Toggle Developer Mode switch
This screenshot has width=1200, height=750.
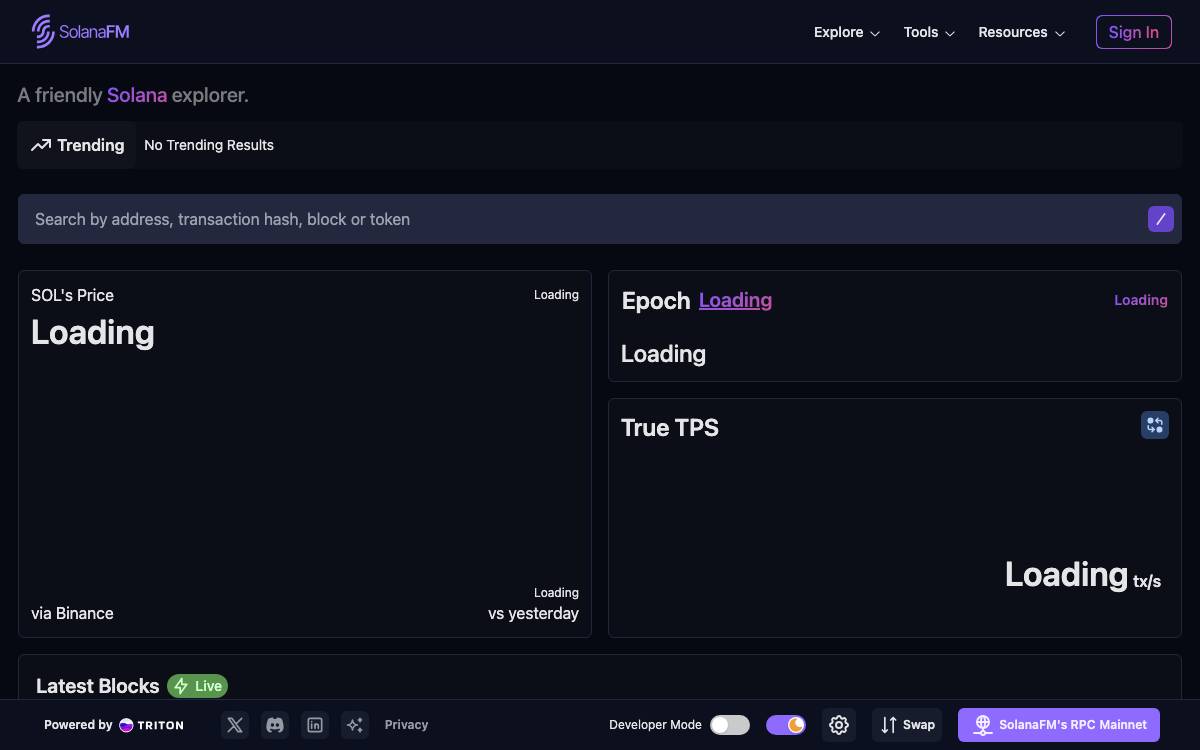(730, 725)
